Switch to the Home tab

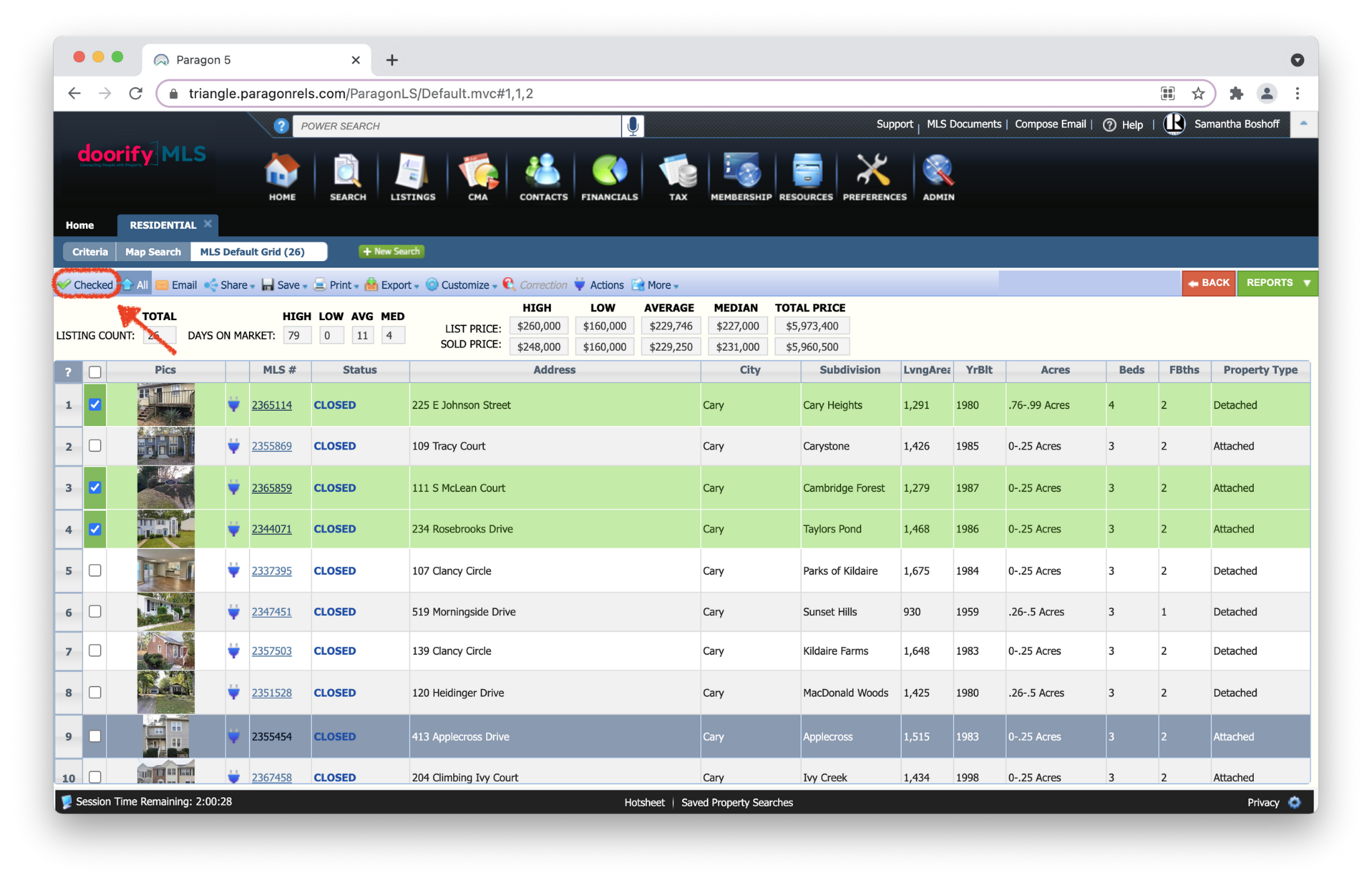(79, 225)
